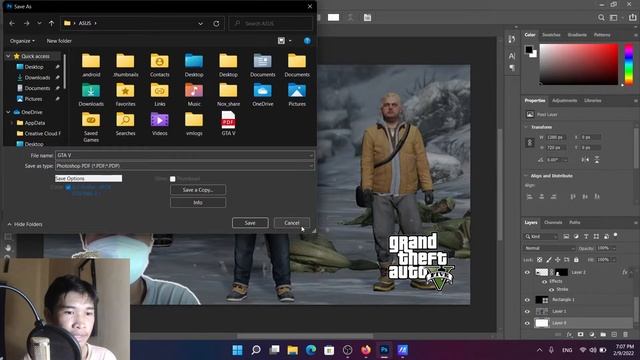Toggle Stroke effect visibility
Screen dimensions: 640x360
coord(551,289)
